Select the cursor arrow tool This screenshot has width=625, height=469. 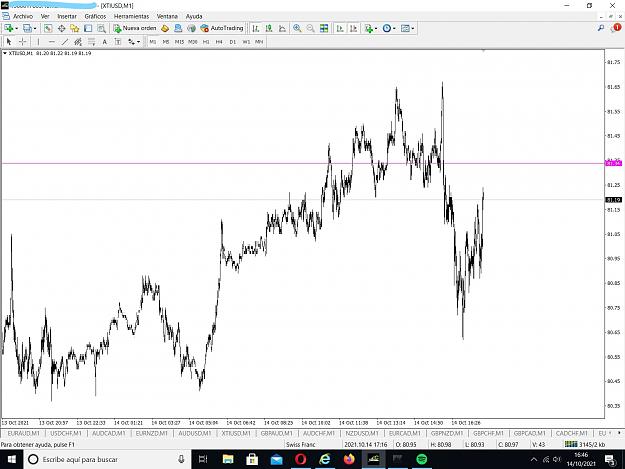9,42
